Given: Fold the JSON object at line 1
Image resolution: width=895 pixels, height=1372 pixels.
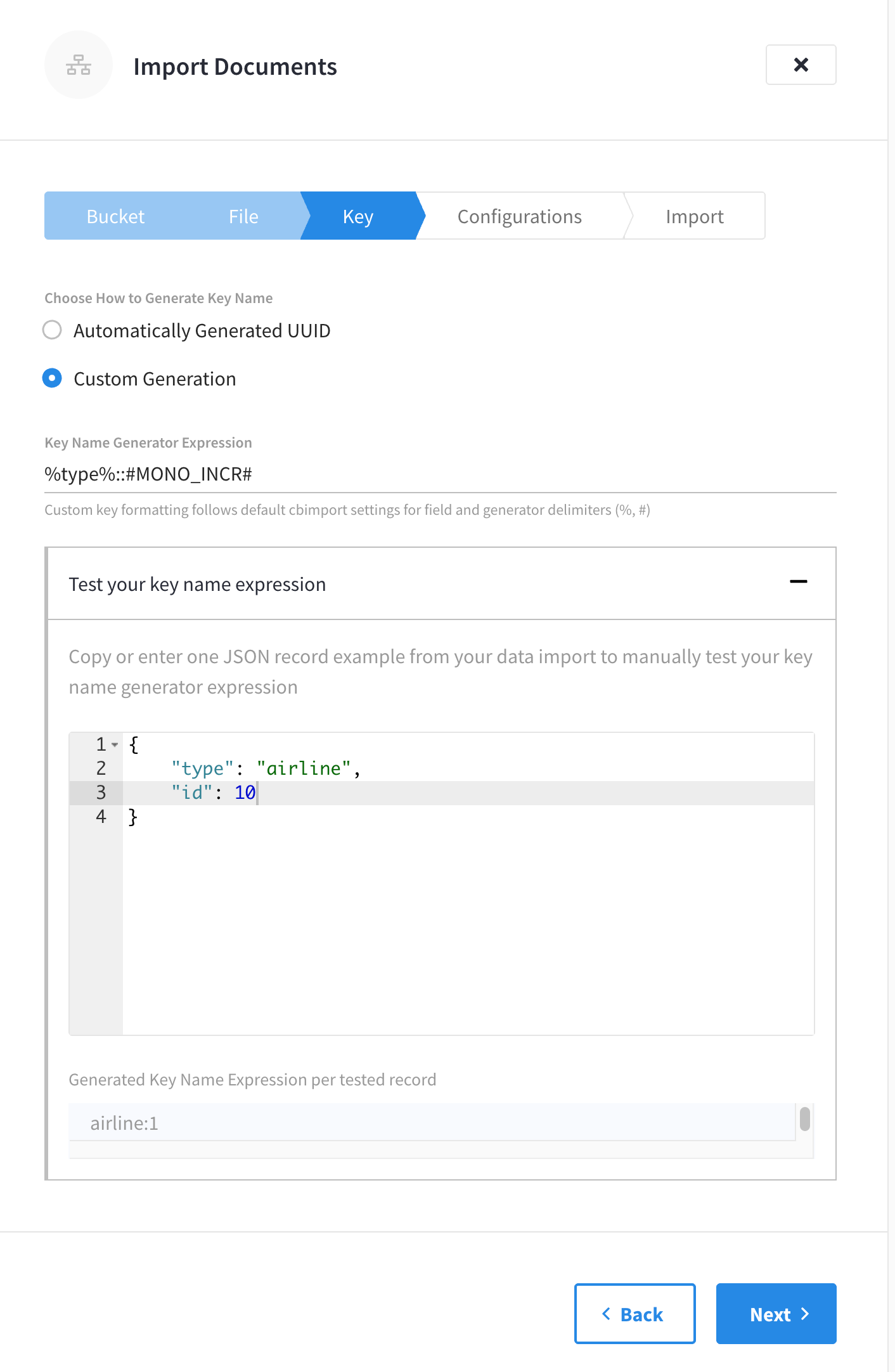Looking at the screenshot, I should tap(115, 744).
